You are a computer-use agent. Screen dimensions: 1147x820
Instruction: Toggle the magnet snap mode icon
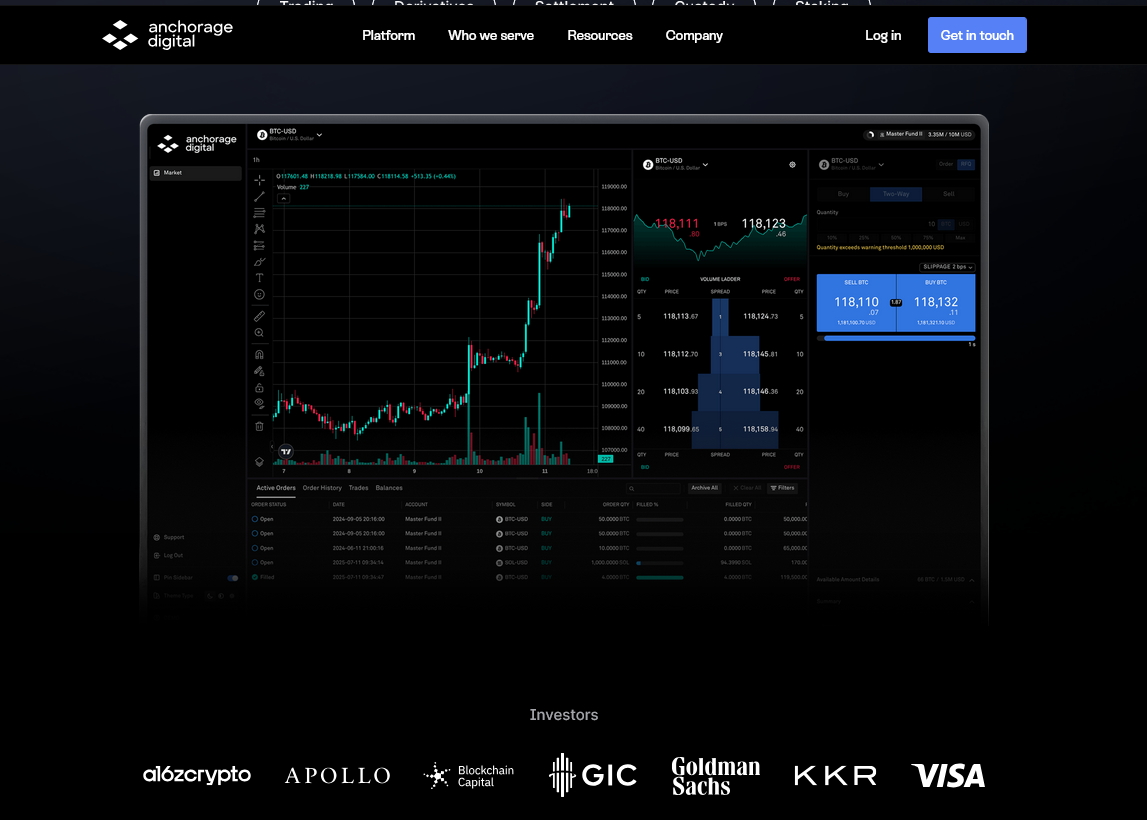tap(259, 354)
